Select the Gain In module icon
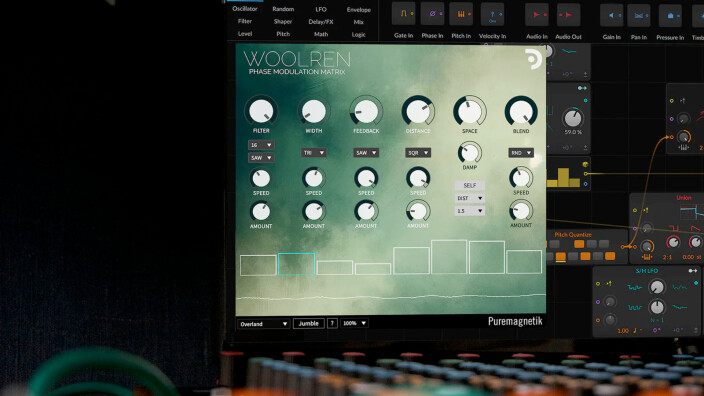The height and width of the screenshot is (396, 704). [612, 16]
